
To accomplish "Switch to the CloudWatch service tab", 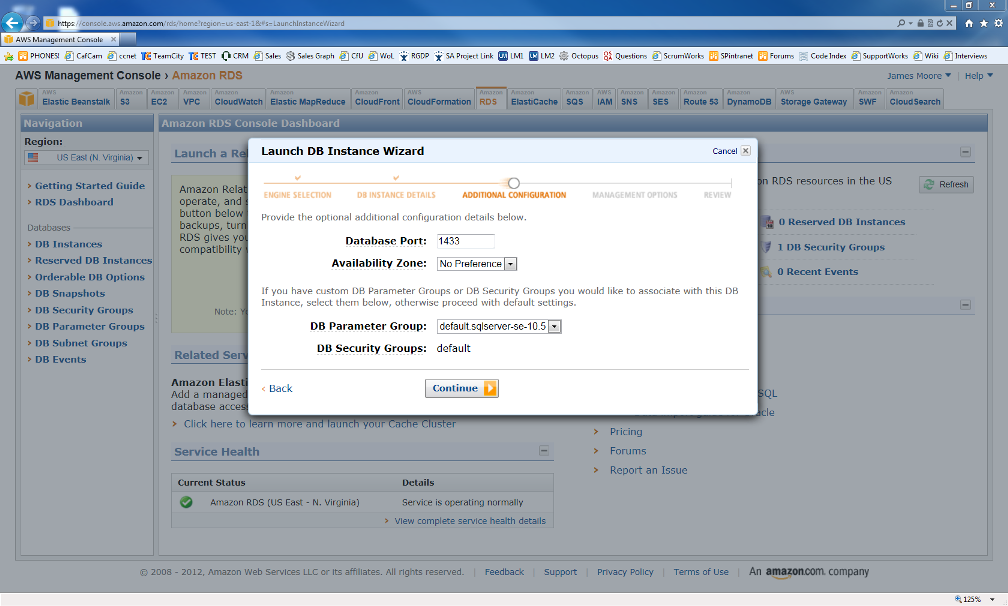I will pyautogui.click(x=238, y=98).
